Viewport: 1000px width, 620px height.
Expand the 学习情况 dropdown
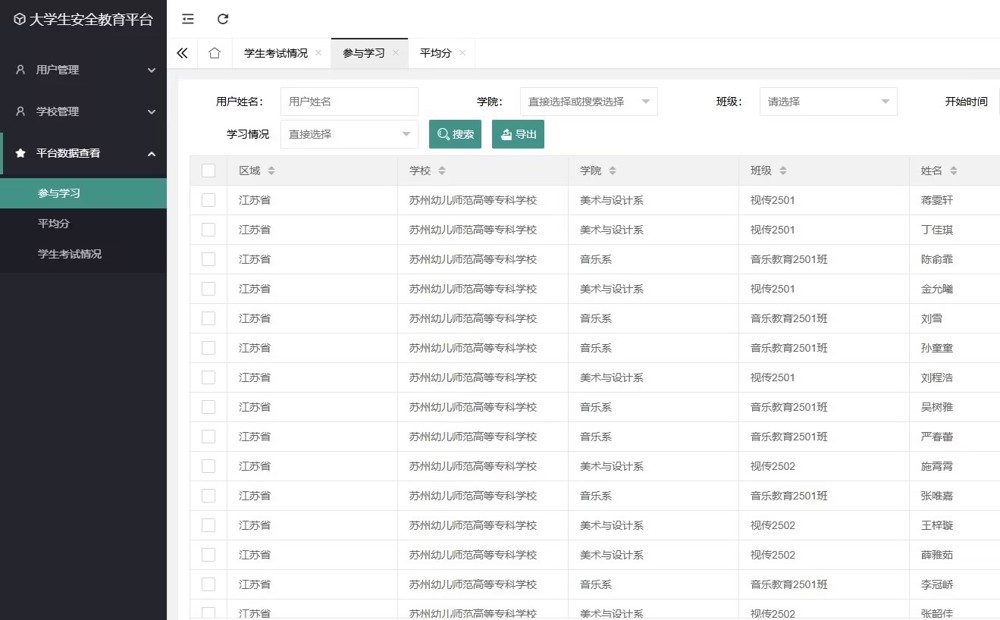[348, 134]
